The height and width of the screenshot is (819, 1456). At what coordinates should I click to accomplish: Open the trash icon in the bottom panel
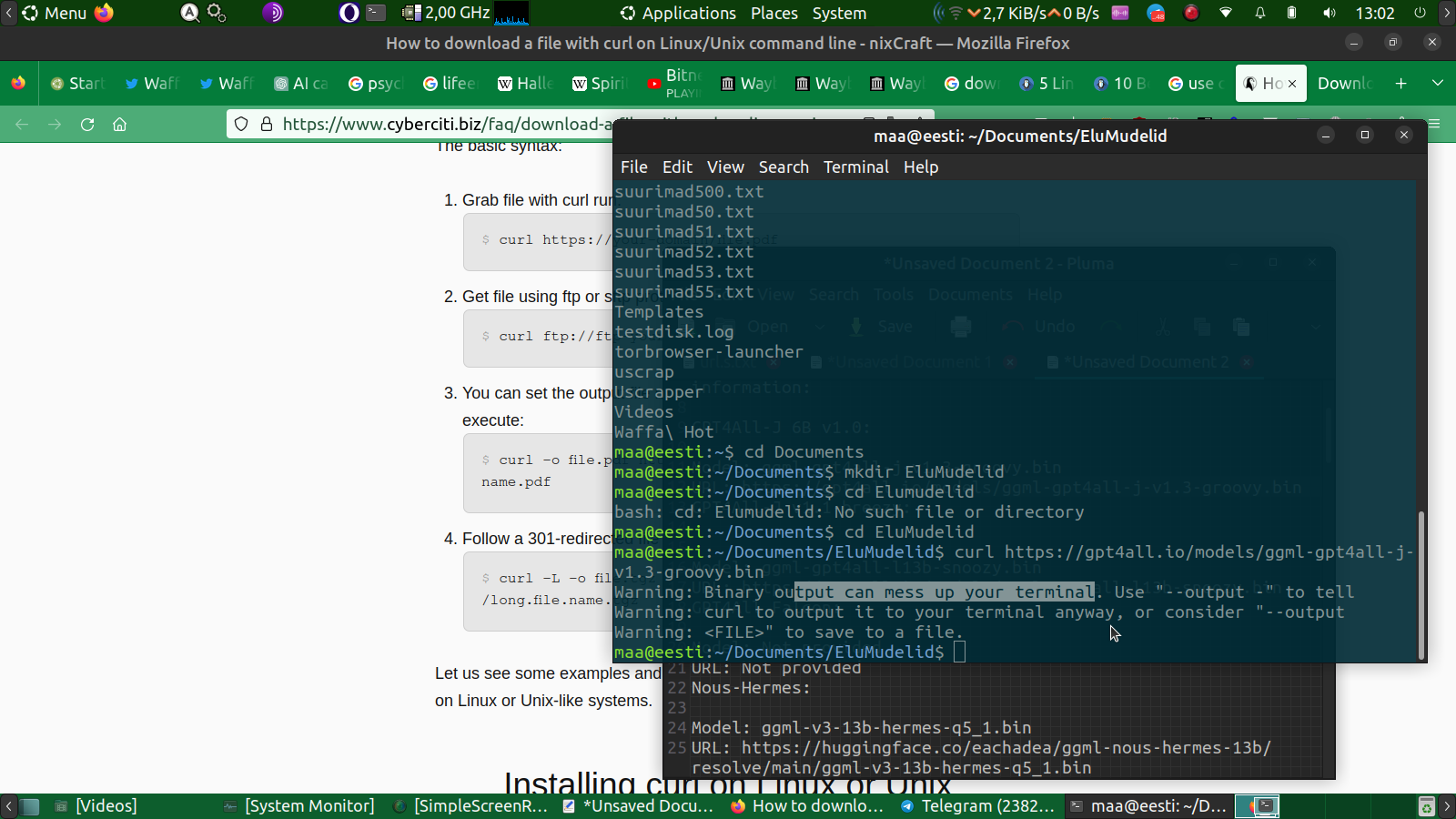[1426, 806]
